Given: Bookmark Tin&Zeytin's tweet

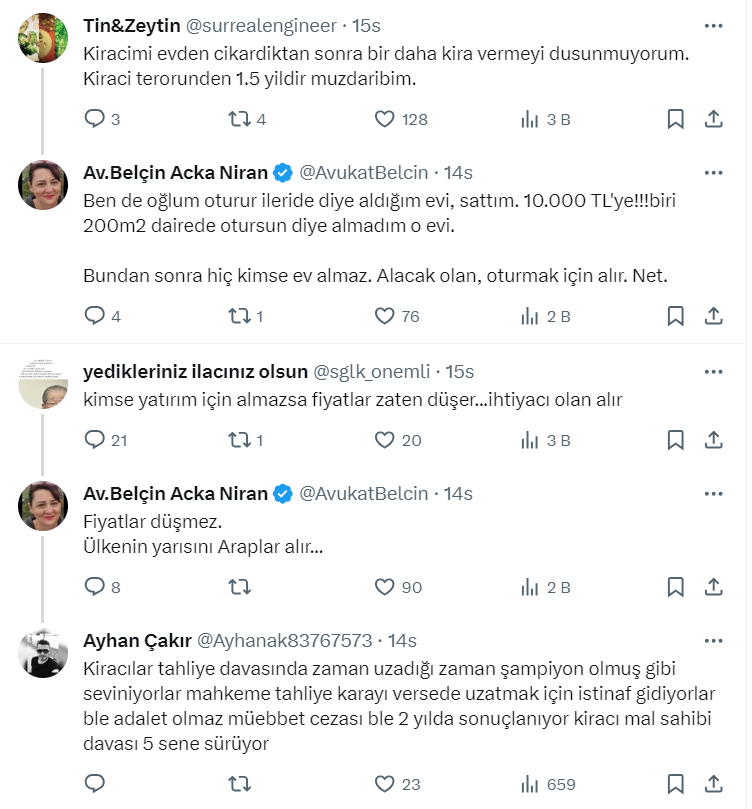Looking at the screenshot, I should [x=675, y=119].
